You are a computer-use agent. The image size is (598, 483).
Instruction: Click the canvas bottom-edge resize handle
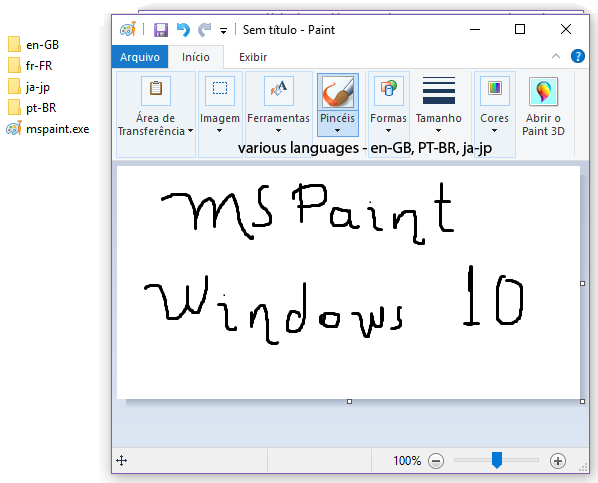pyautogui.click(x=349, y=401)
